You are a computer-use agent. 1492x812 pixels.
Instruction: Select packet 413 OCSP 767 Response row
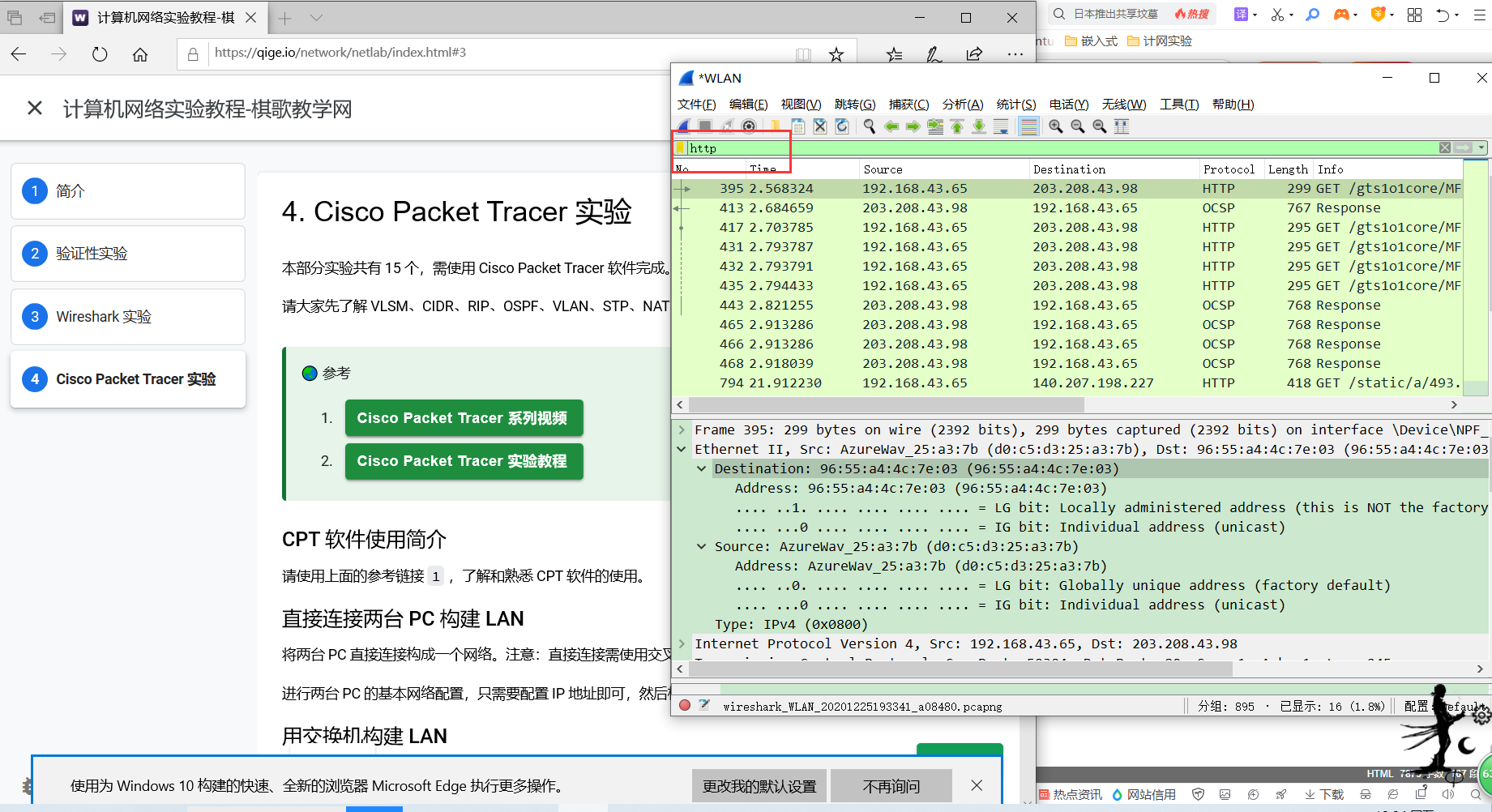coord(1067,207)
